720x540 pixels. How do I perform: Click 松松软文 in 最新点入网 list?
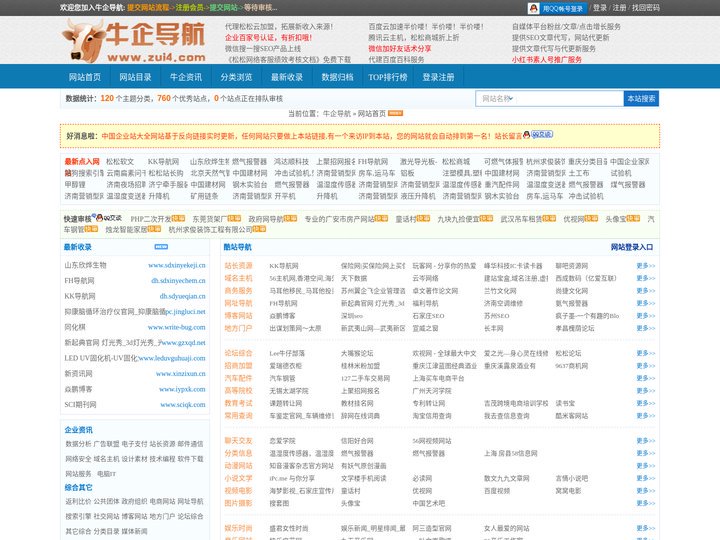120,162
